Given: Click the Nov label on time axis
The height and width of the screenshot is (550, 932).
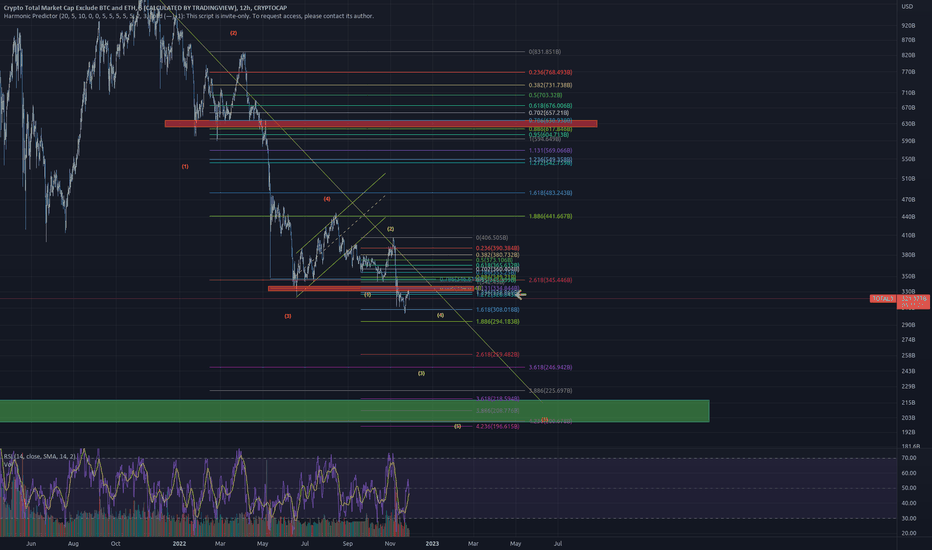Looking at the screenshot, I should point(390,543).
